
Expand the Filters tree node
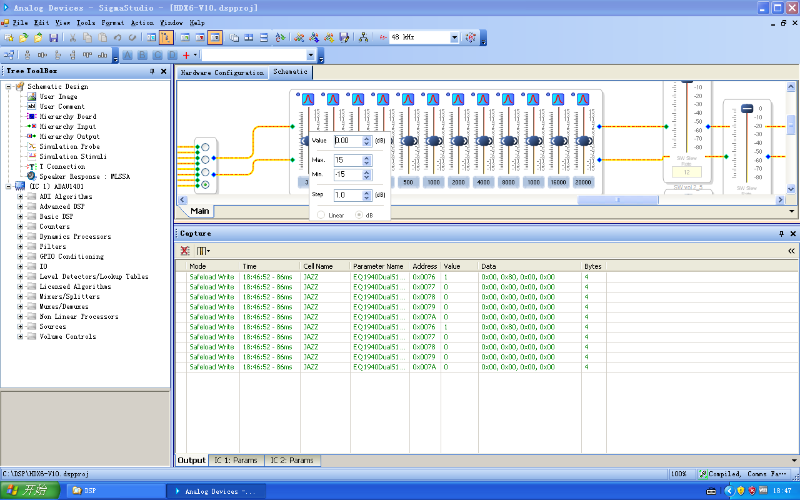[20, 246]
